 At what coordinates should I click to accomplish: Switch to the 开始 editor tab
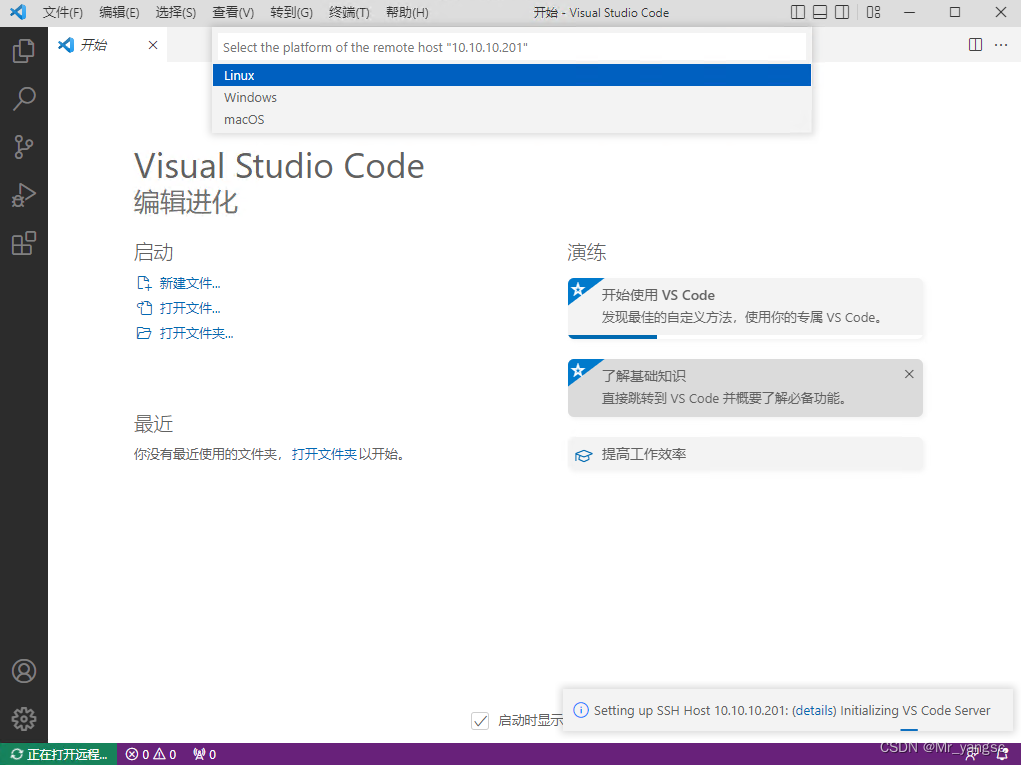(107, 44)
